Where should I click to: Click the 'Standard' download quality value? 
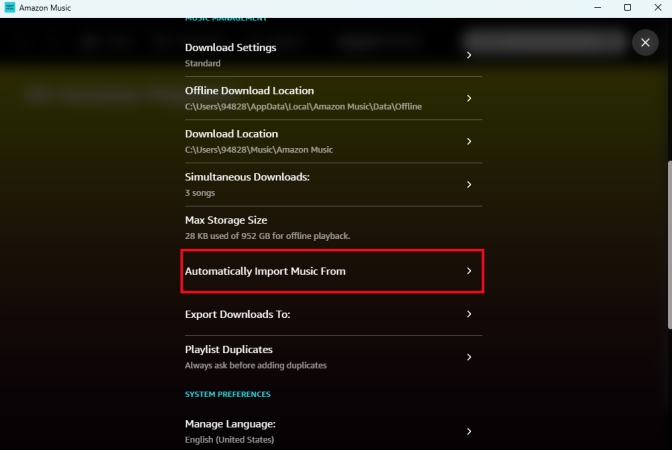202,63
